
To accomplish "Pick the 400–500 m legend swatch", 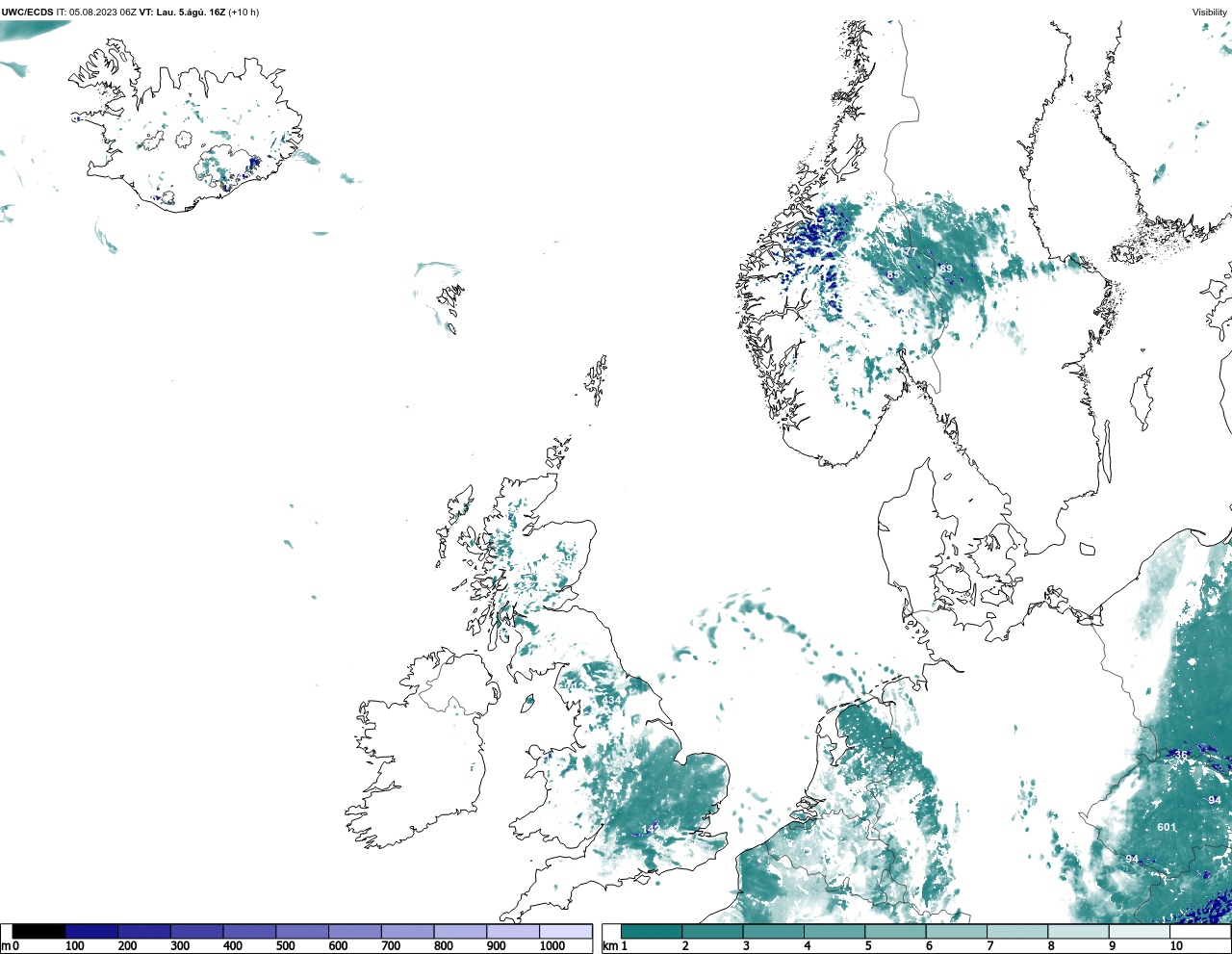I will [249, 932].
